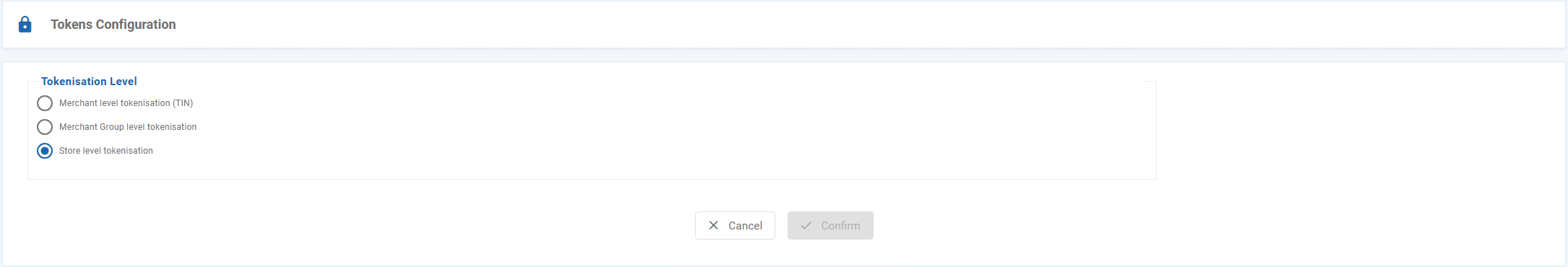This screenshot has width=1568, height=267.
Task: Click blank space of the header bar
Action: tap(867, 25)
